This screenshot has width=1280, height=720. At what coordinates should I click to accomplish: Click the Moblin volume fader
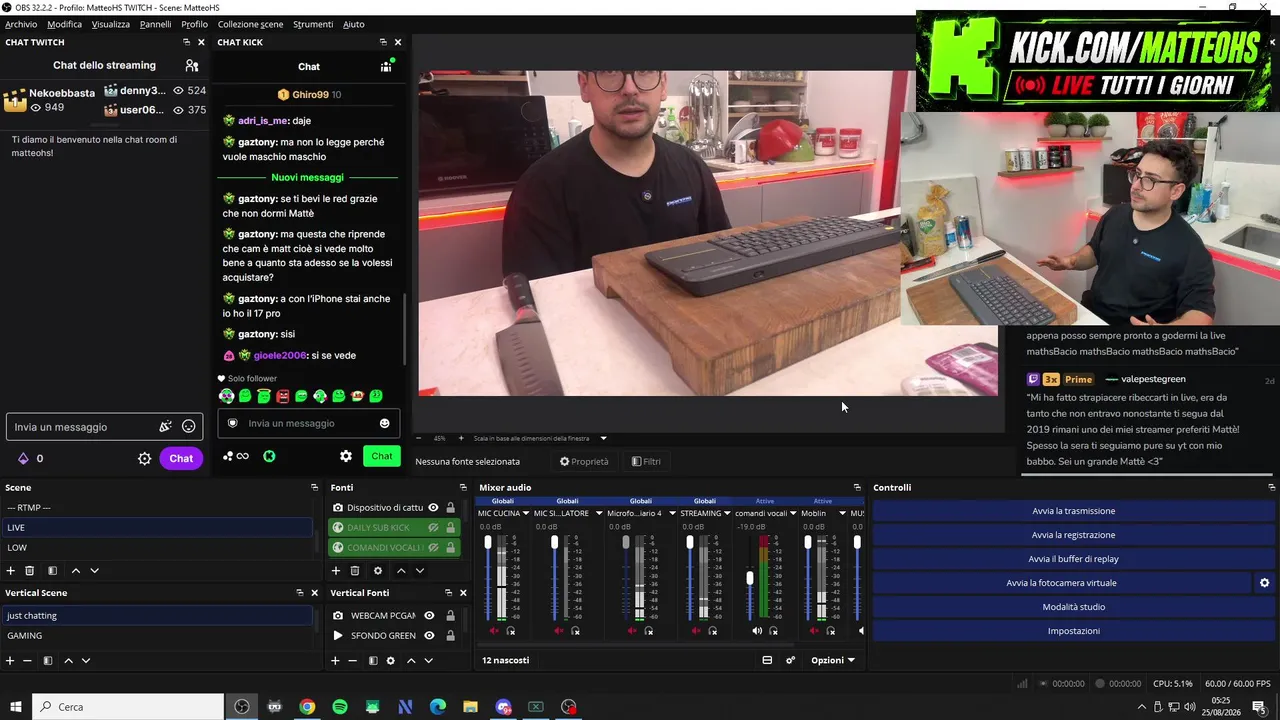click(808, 543)
